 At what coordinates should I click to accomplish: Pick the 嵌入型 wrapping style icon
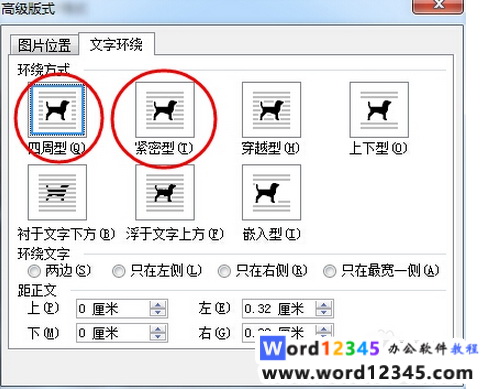click(x=271, y=192)
